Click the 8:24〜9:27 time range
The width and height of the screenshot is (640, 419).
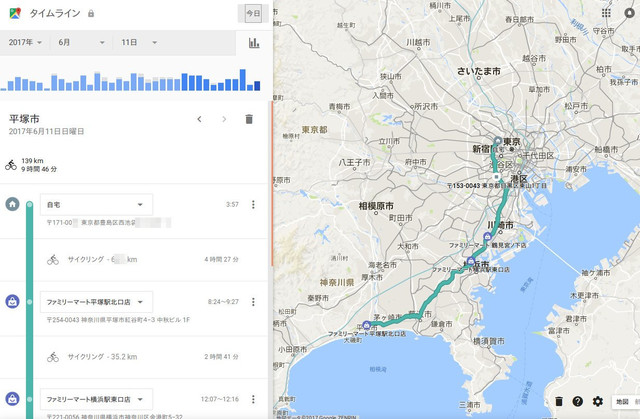tap(223, 302)
